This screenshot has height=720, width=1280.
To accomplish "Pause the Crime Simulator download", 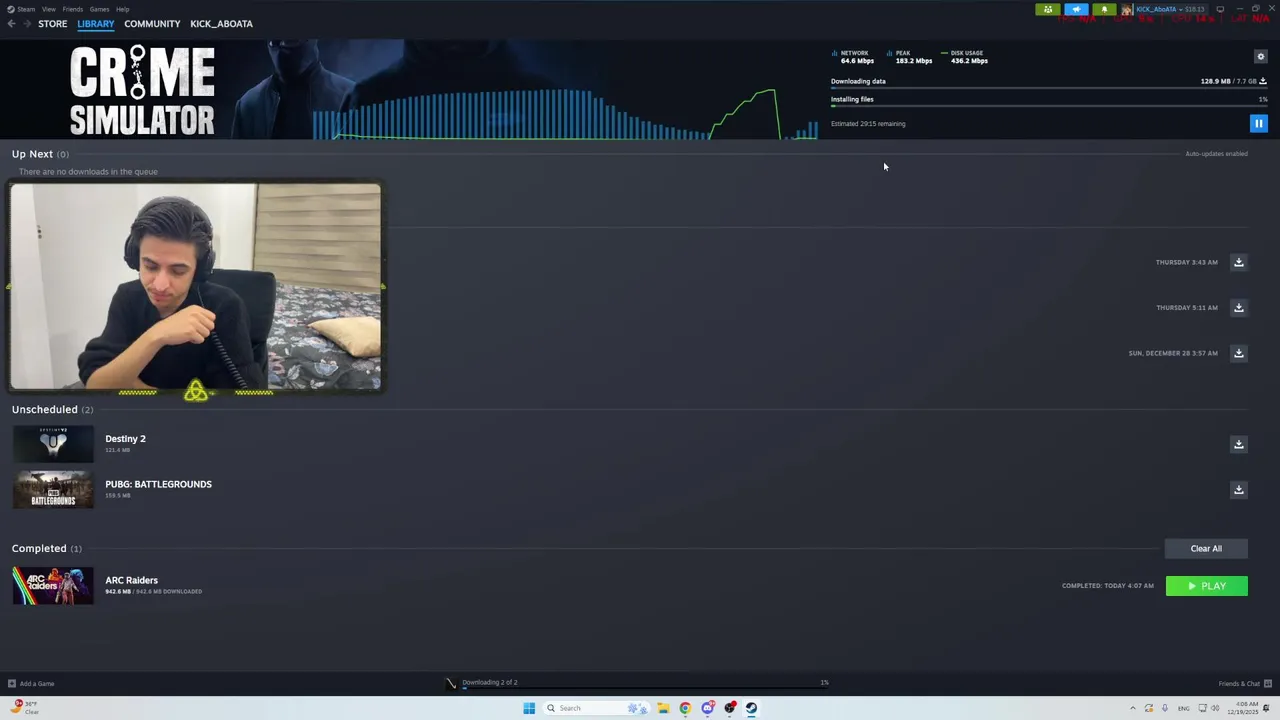I will [x=1258, y=124].
